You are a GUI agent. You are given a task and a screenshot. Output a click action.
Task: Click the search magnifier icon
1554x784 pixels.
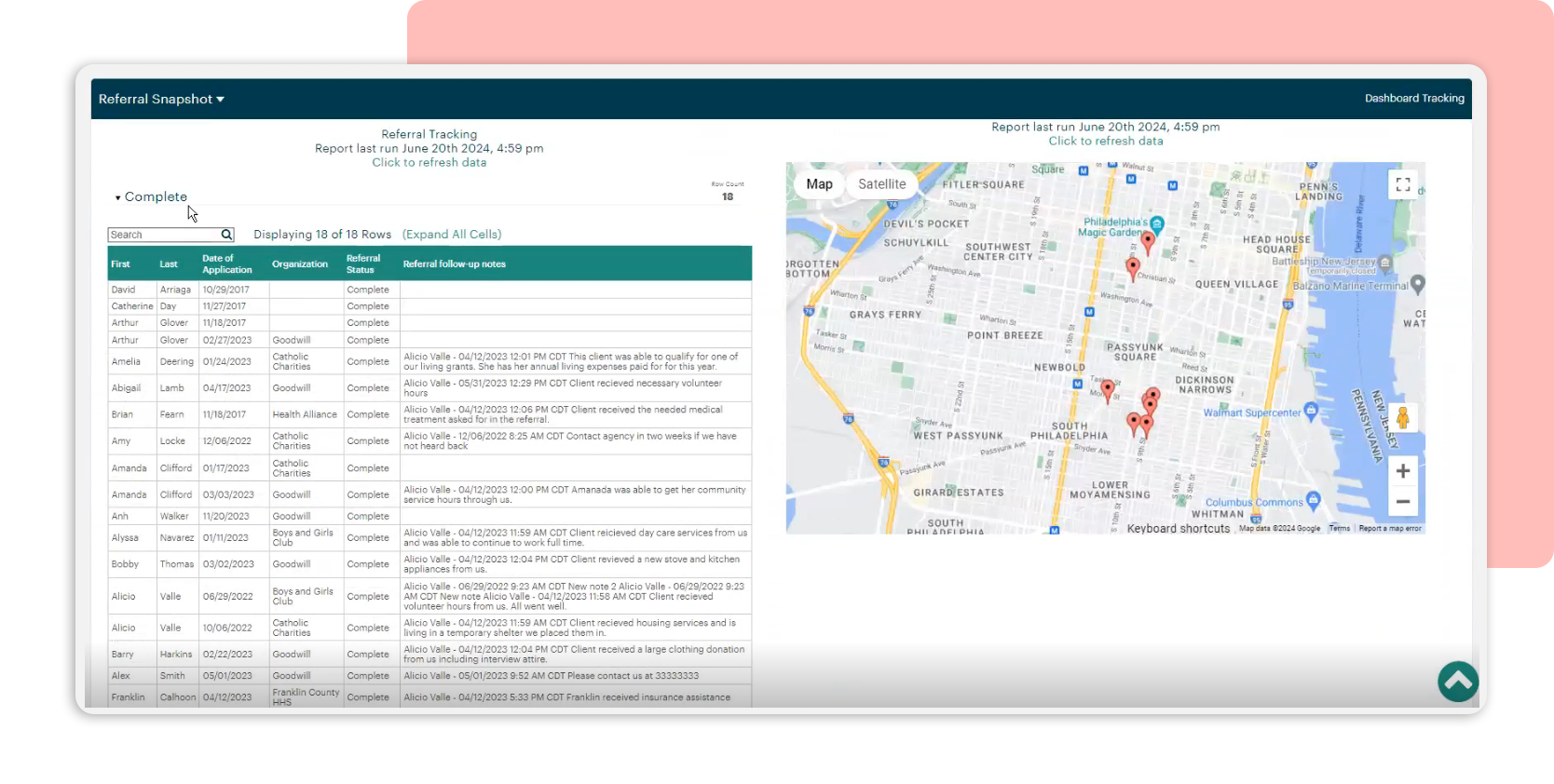[x=226, y=235]
